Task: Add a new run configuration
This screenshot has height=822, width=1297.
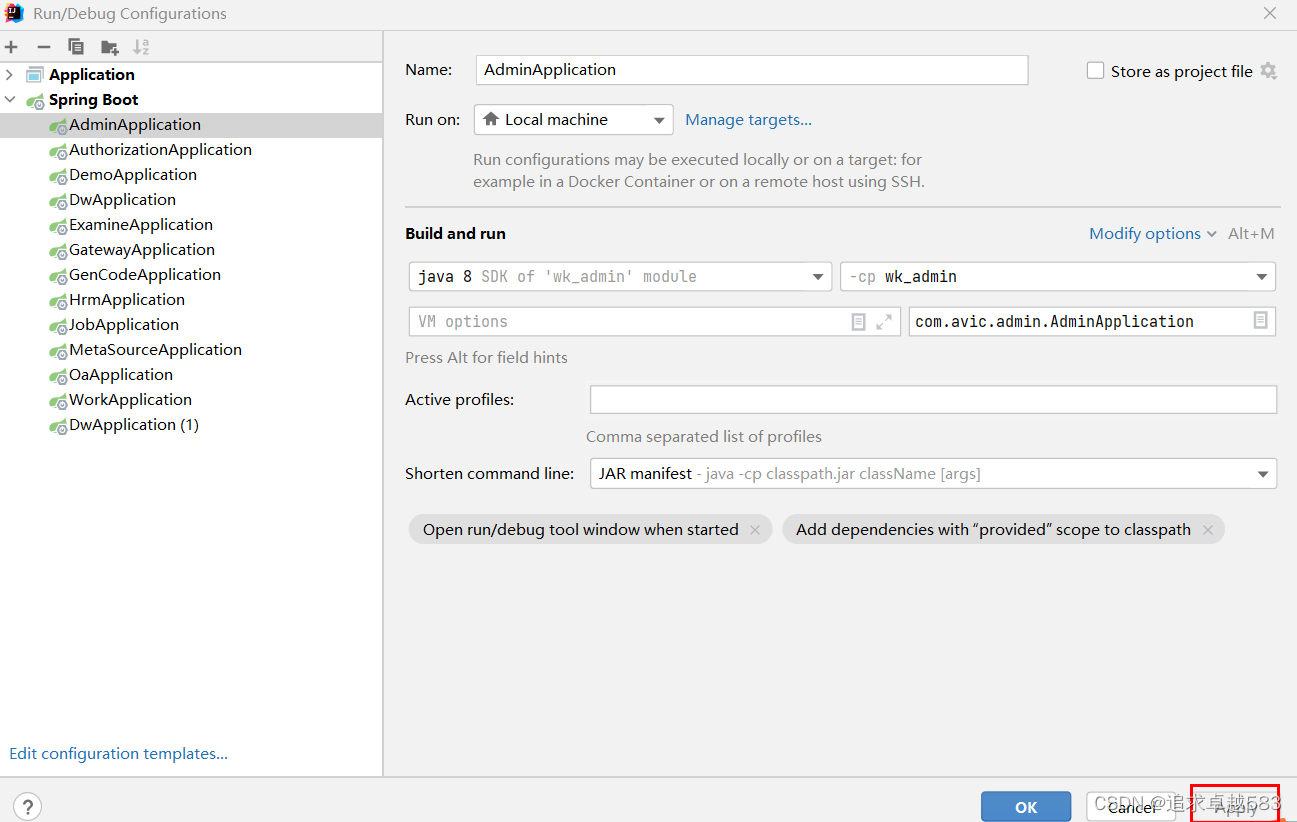Action: 11,46
